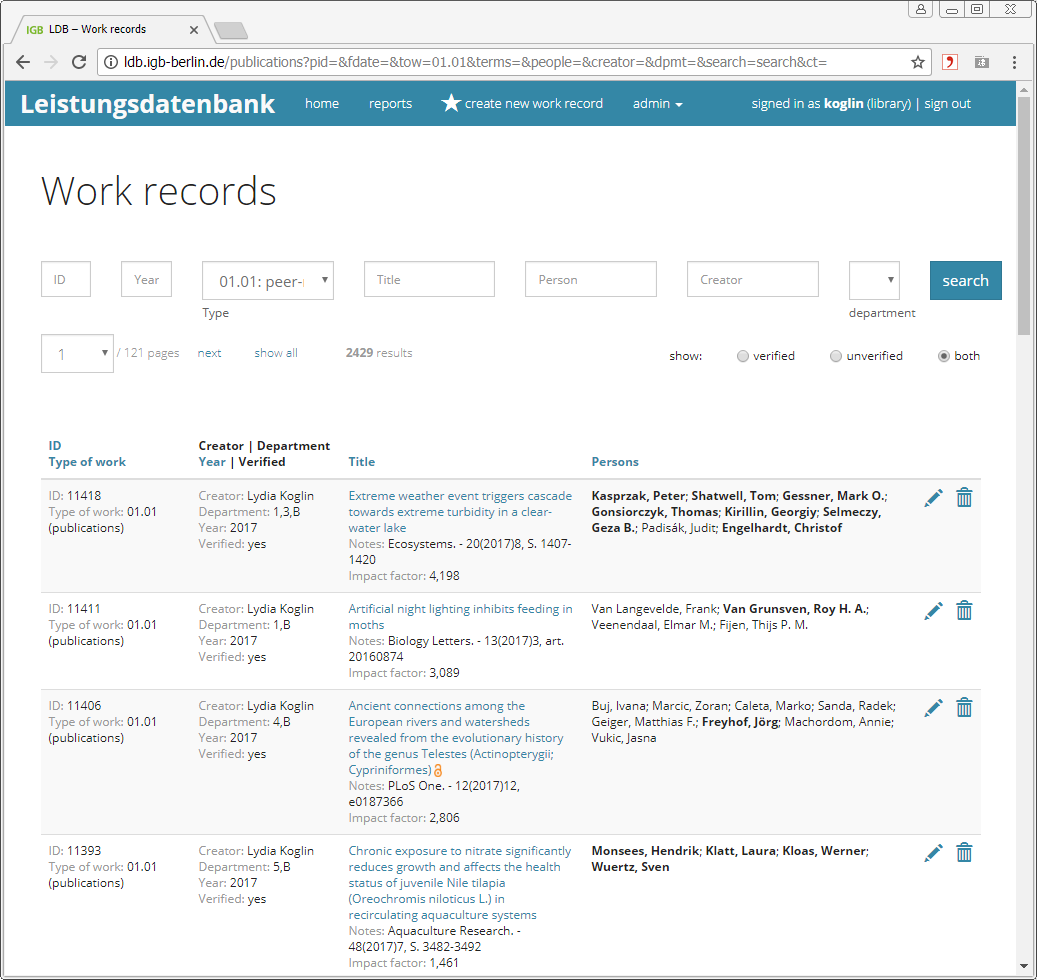Screen dimensions: 1037x980
Task: Click the pencil edit icon for record 11418
Action: pyautogui.click(x=933, y=498)
